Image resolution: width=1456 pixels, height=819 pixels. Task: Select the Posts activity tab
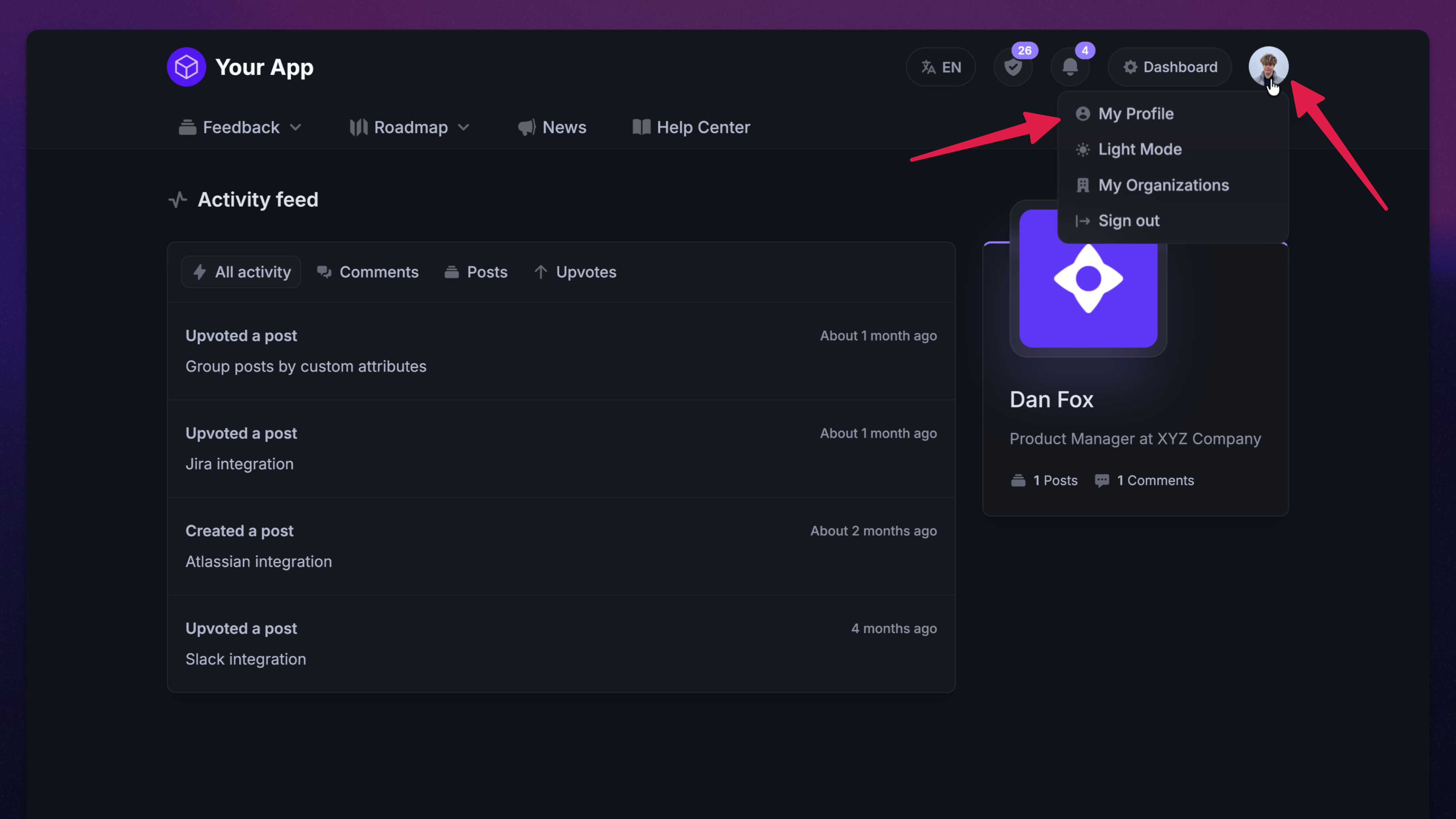pos(476,272)
